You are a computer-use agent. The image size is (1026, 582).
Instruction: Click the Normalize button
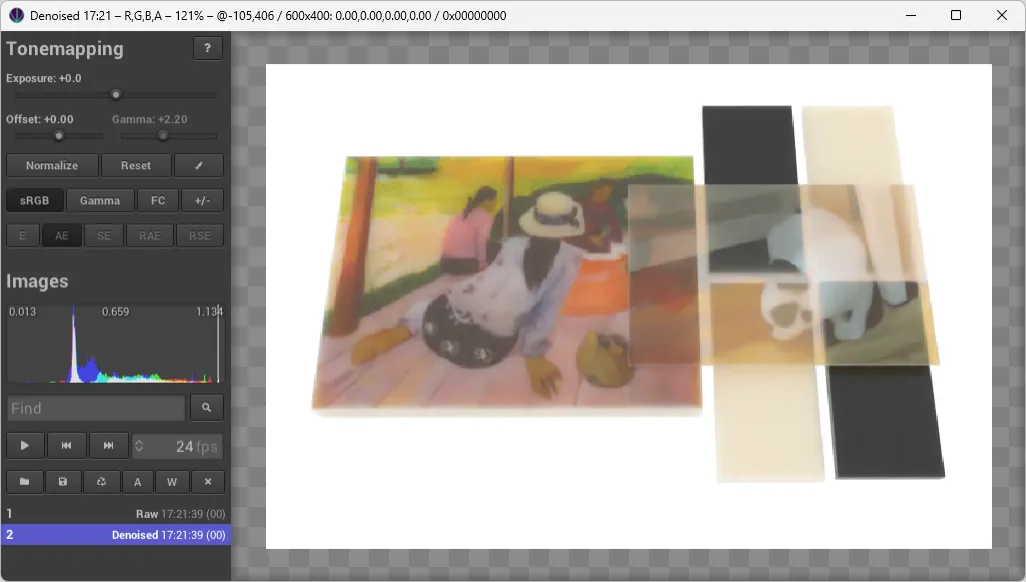pos(52,165)
